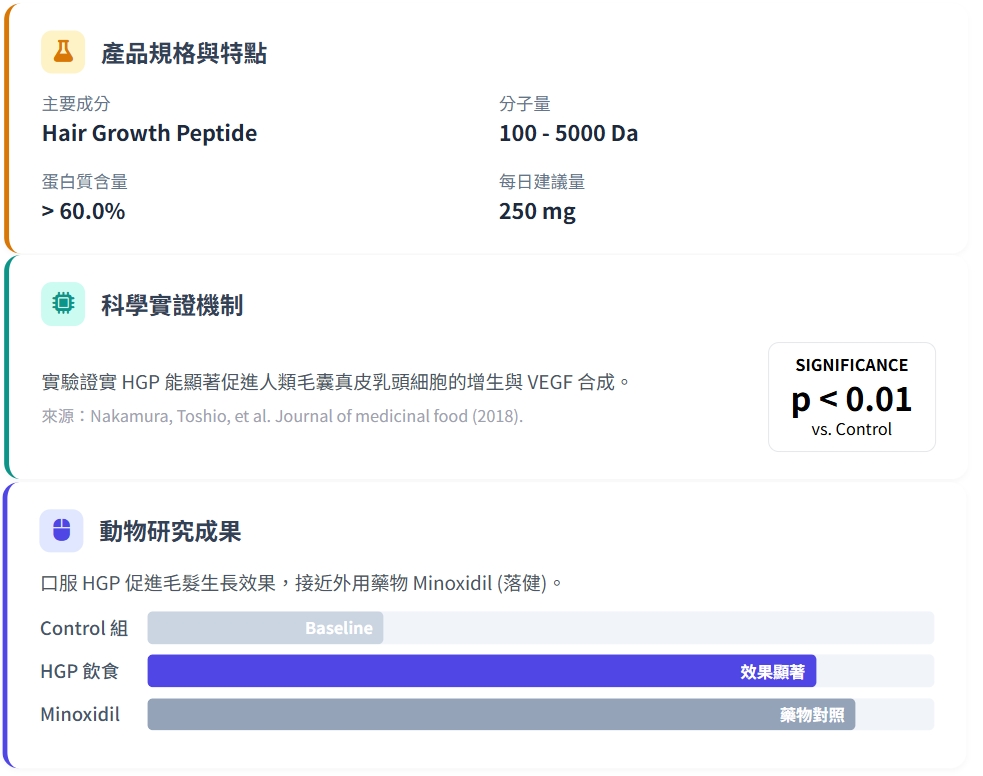Click the HGP 效果顯著 purple bar
Viewport: 983px width, 776px height.
[481, 671]
